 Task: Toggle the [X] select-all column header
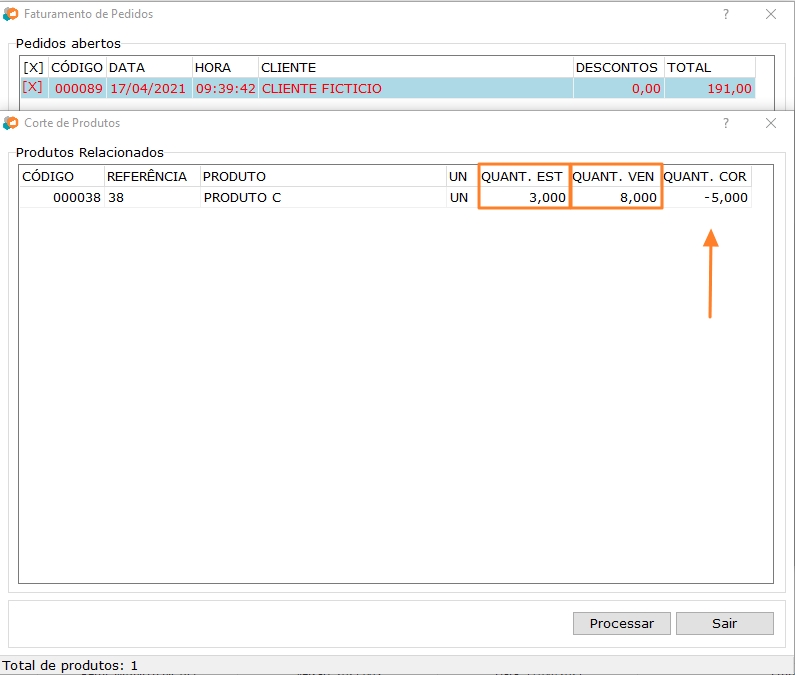tap(33, 68)
